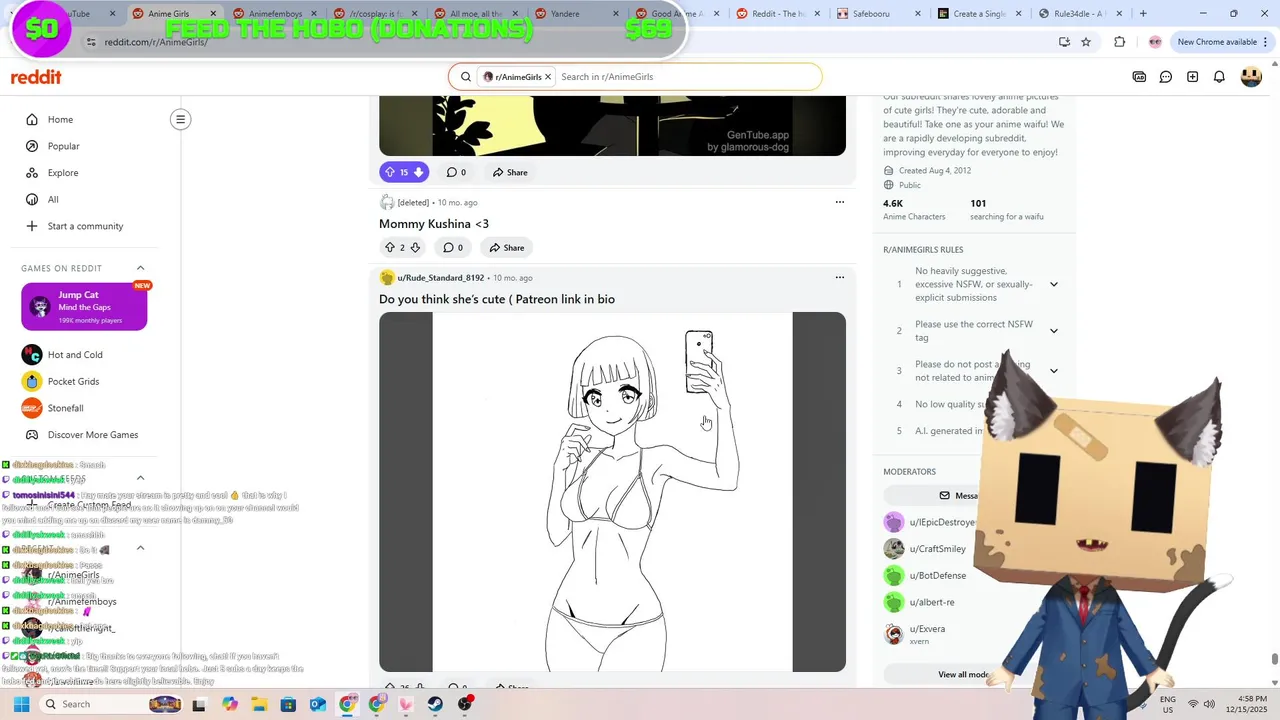Click Discover More Games
Viewport: 1280px width, 720px height.
84,435
